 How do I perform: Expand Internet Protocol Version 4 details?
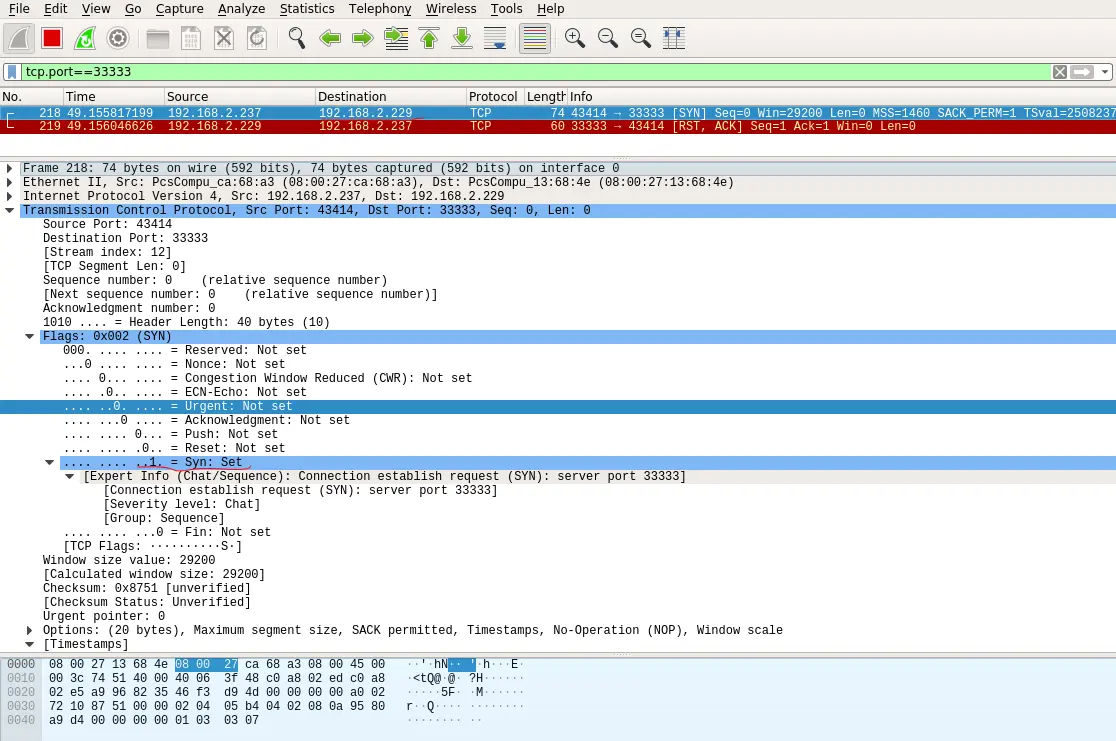coord(9,196)
